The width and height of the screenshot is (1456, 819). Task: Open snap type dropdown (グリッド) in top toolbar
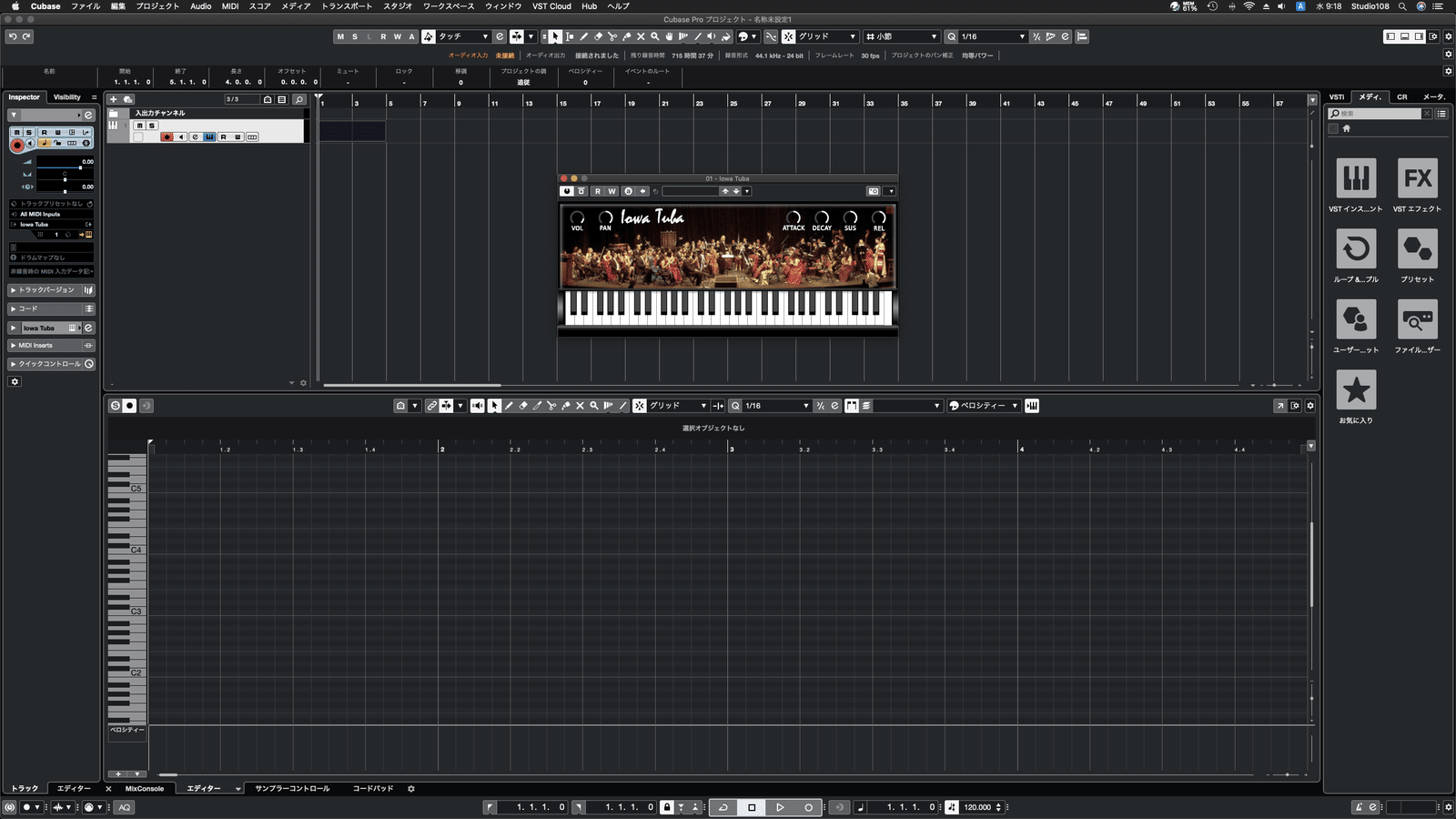click(828, 36)
